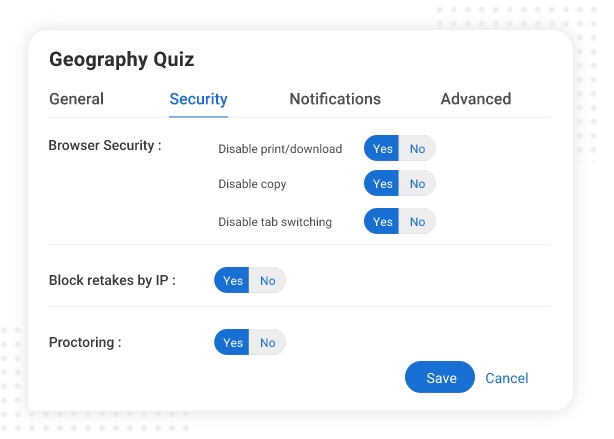Click the Proctoring label text
Viewport: 614px width, 439px height.
[x=85, y=342]
